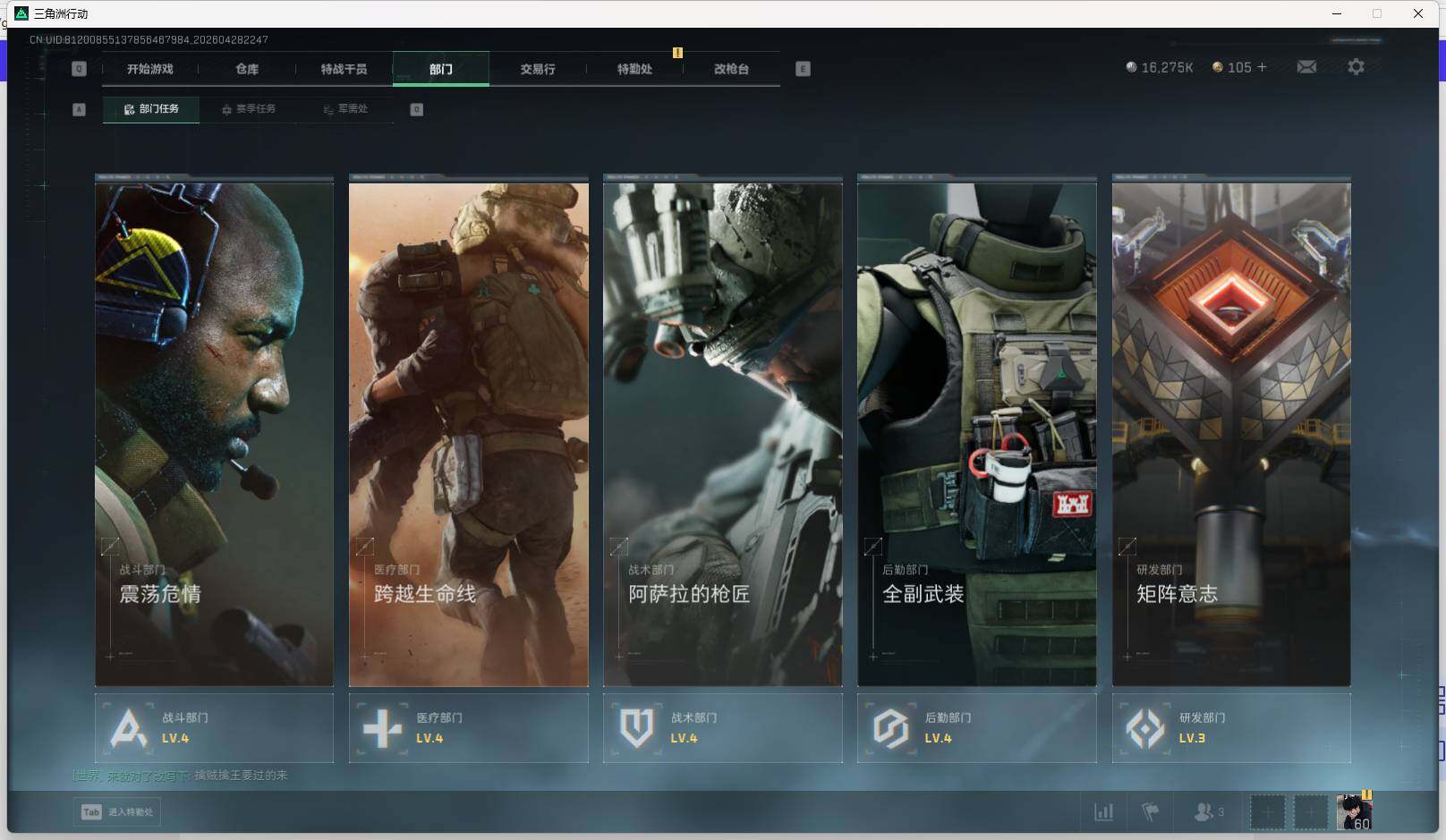Click the first empty squad slot plus
This screenshot has height=840, width=1446.
point(1267,812)
